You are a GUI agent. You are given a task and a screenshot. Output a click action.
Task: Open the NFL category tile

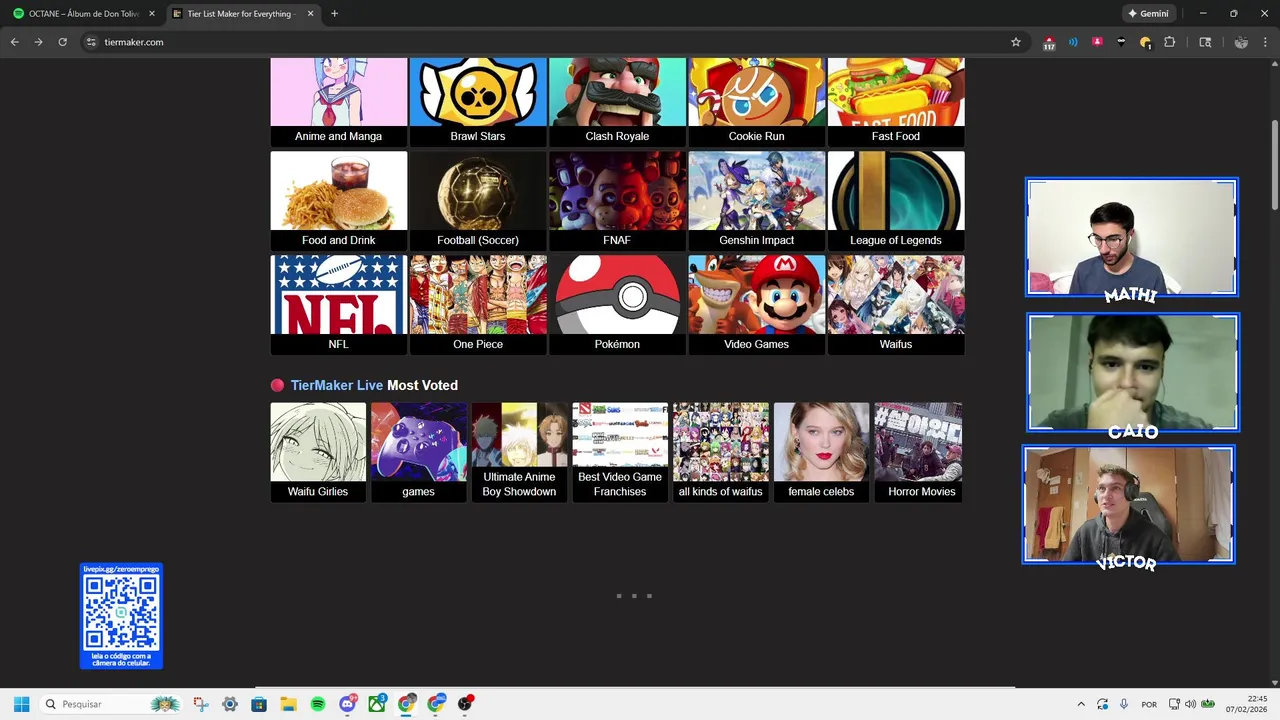(338, 305)
